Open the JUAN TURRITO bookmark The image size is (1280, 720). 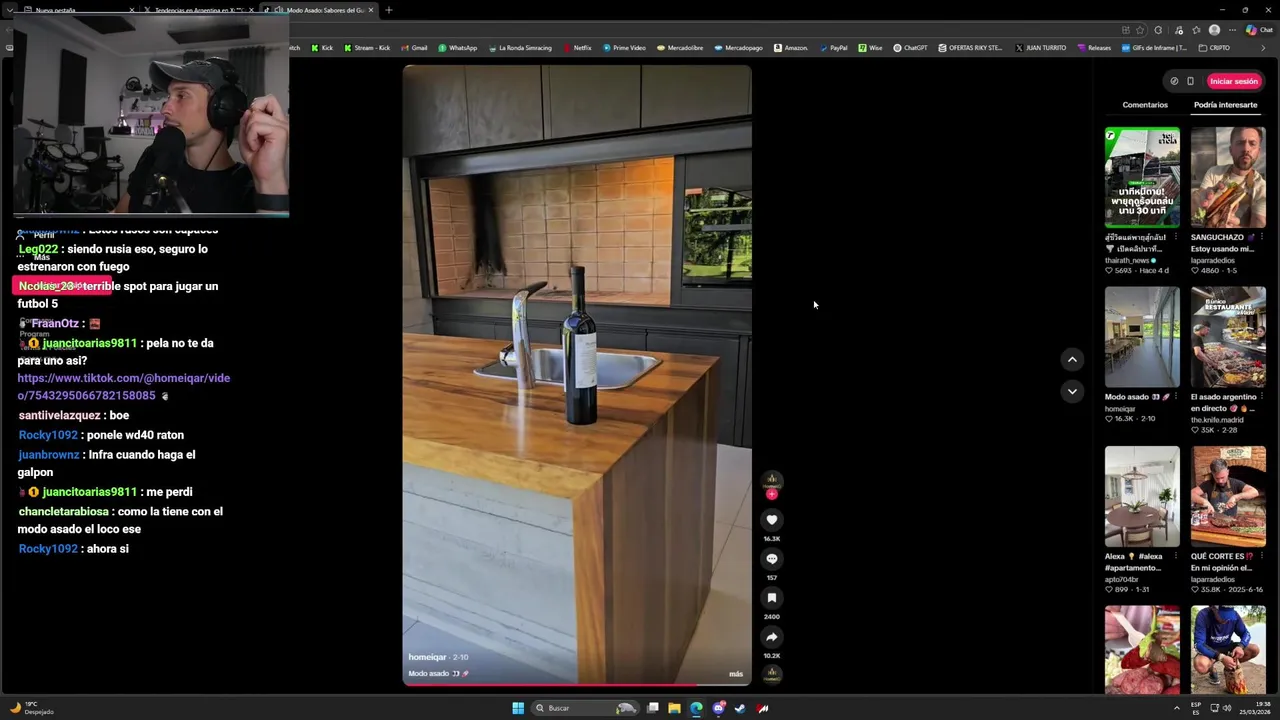click(x=1040, y=48)
